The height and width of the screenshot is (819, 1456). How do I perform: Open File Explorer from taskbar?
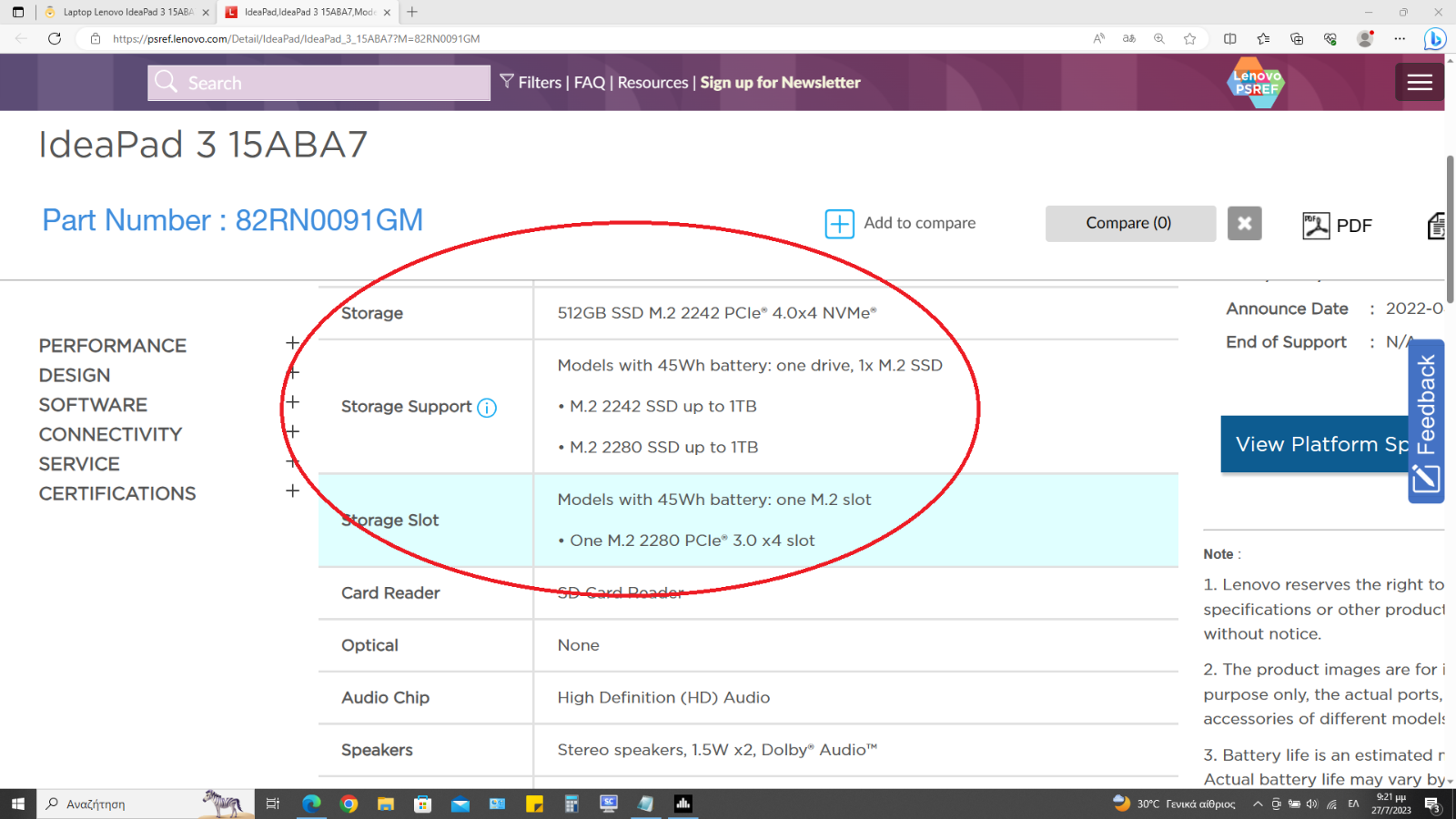(x=386, y=804)
